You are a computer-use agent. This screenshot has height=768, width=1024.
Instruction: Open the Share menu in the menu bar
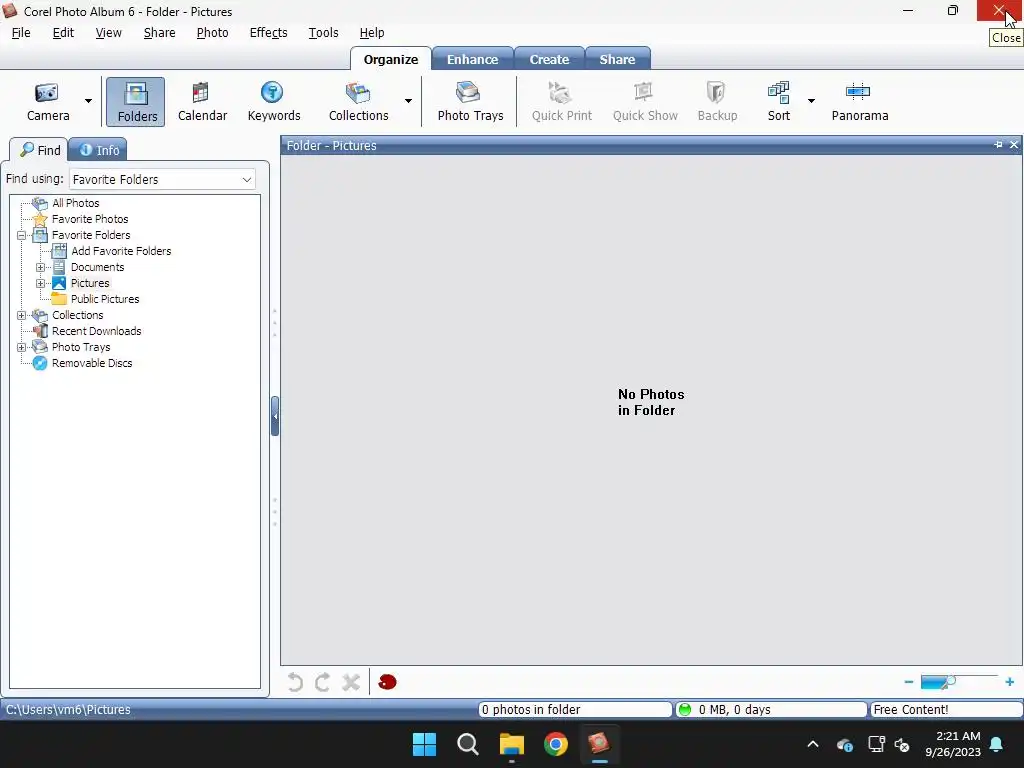point(159,33)
